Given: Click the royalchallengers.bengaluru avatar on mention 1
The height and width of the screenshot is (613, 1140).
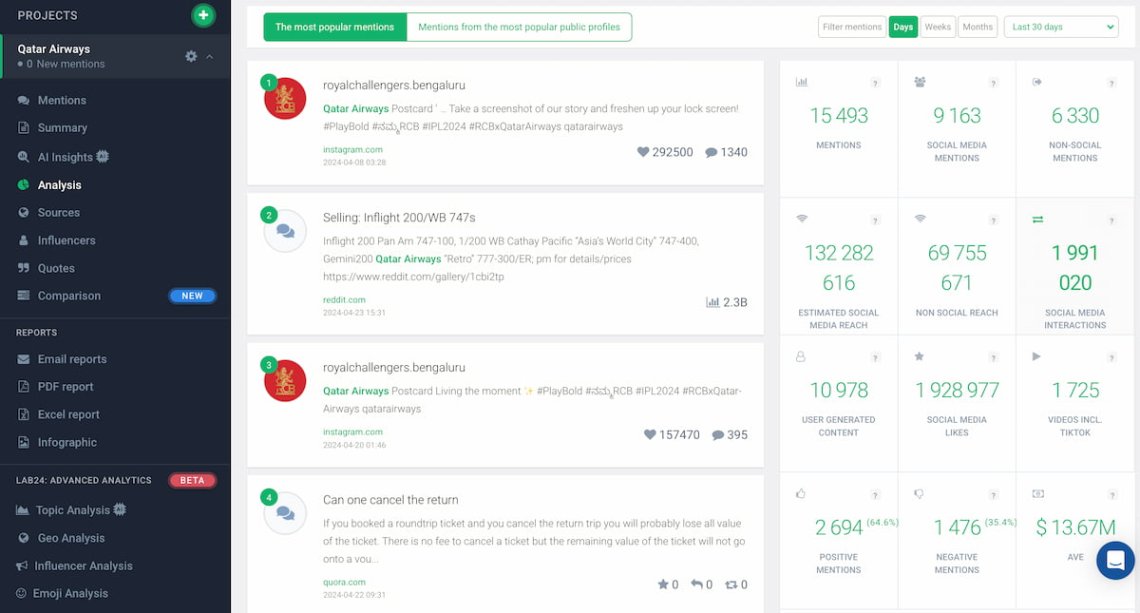Looking at the screenshot, I should 285,98.
